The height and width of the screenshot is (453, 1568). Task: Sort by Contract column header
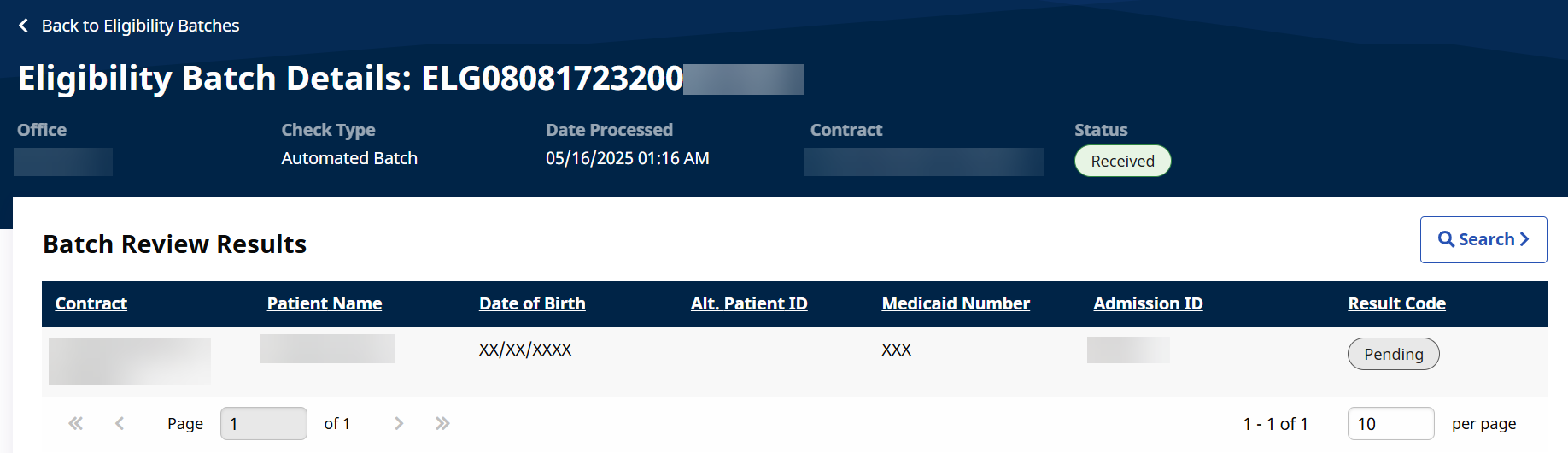[x=91, y=303]
